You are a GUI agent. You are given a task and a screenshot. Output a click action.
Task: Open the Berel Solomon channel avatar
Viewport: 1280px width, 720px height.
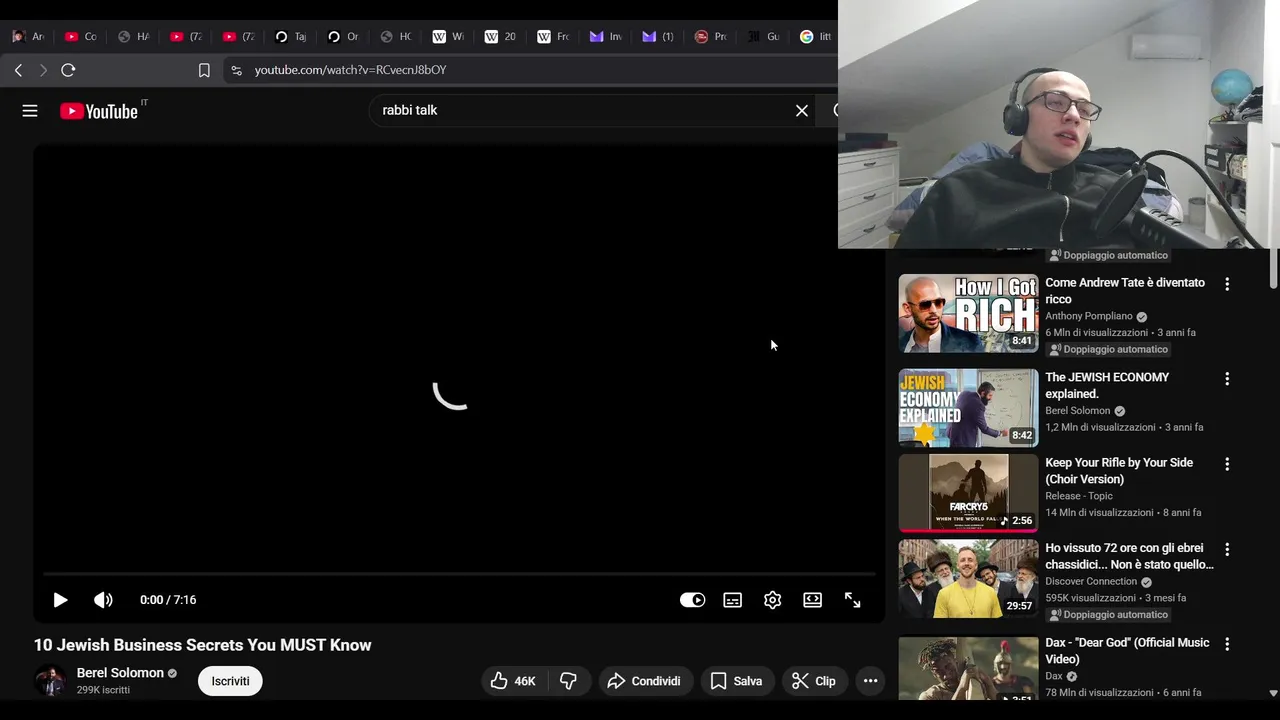pos(50,681)
